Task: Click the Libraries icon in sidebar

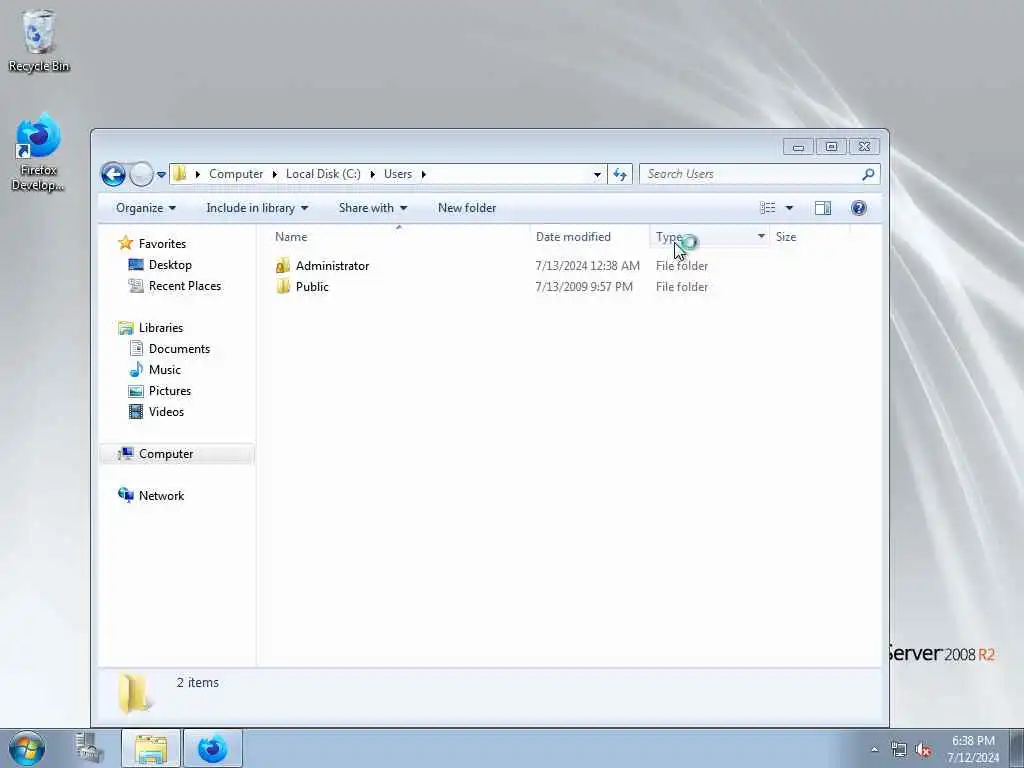Action: (125, 328)
